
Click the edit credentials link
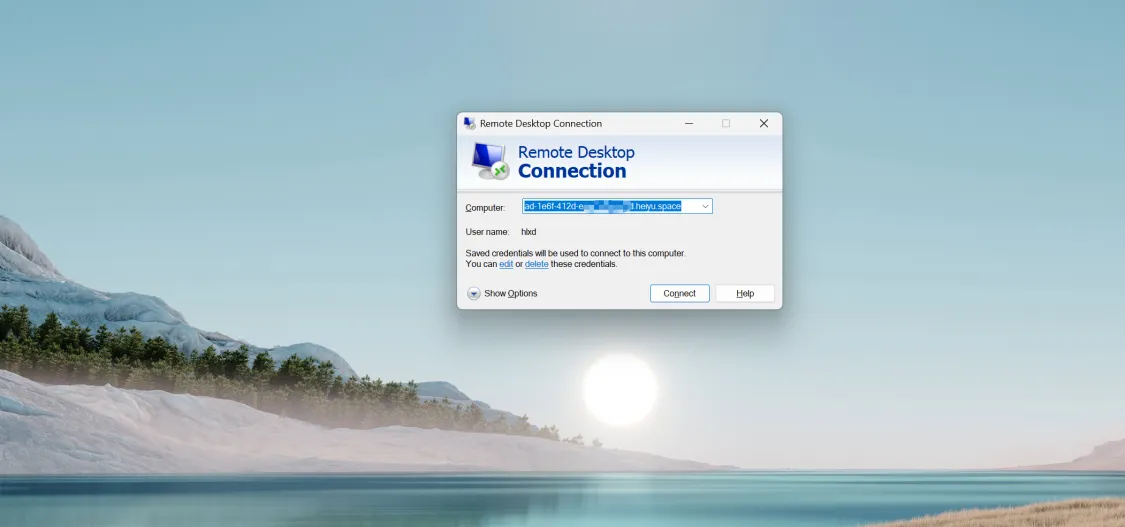point(506,264)
